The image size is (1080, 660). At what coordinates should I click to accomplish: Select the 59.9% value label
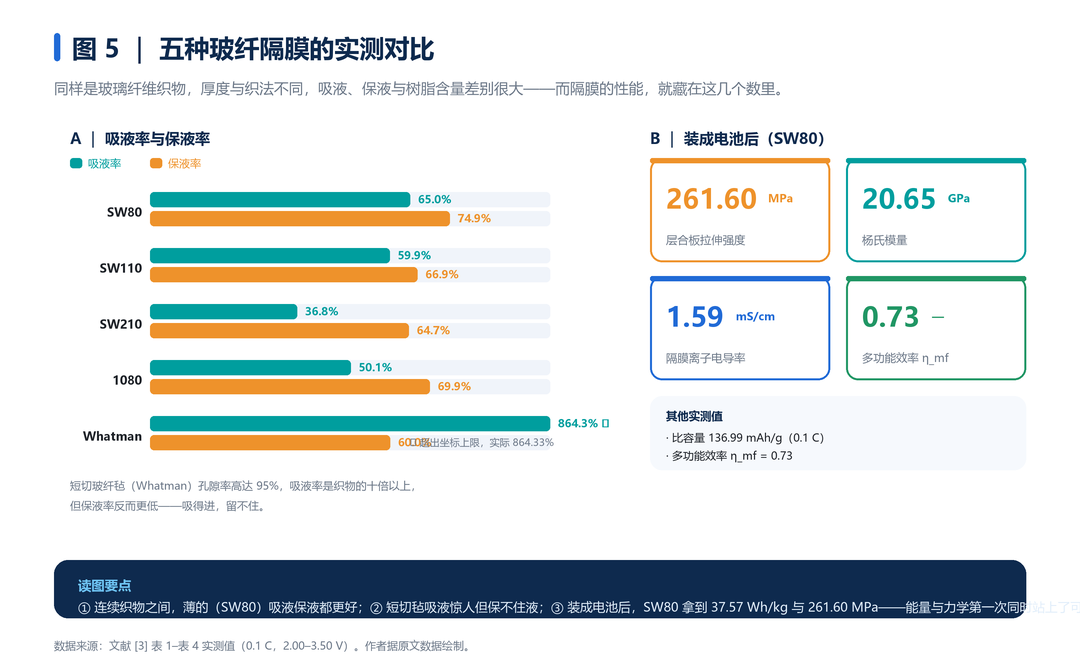pyautogui.click(x=414, y=256)
